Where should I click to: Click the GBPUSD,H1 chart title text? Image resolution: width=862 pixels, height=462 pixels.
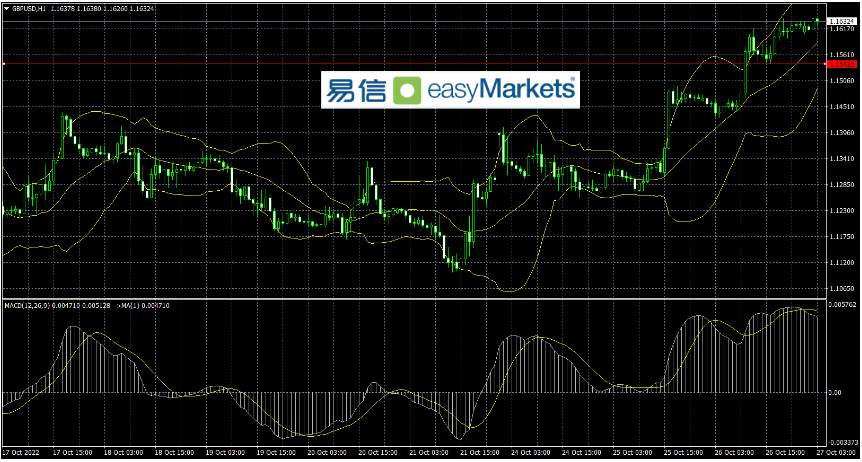[x=29, y=8]
